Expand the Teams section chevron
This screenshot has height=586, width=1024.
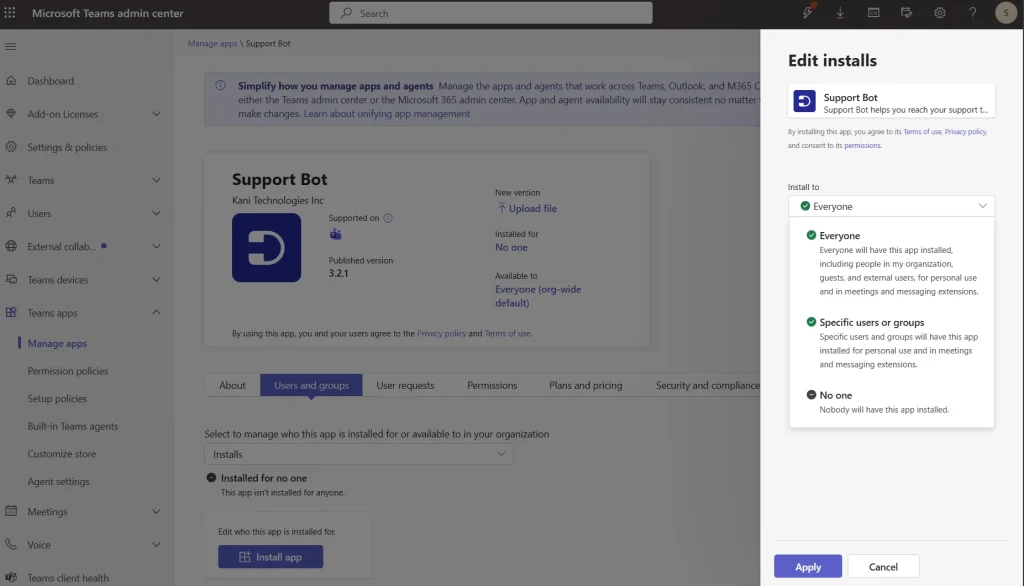[156, 180]
